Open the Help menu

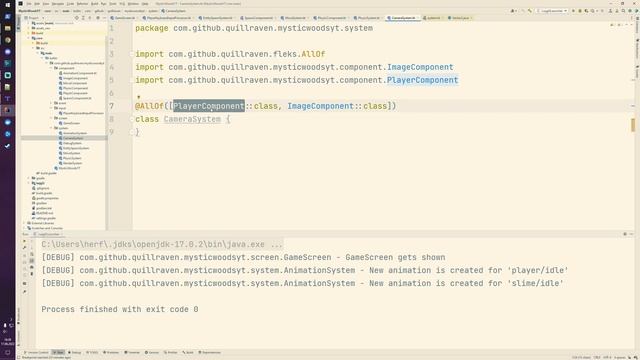145,4
